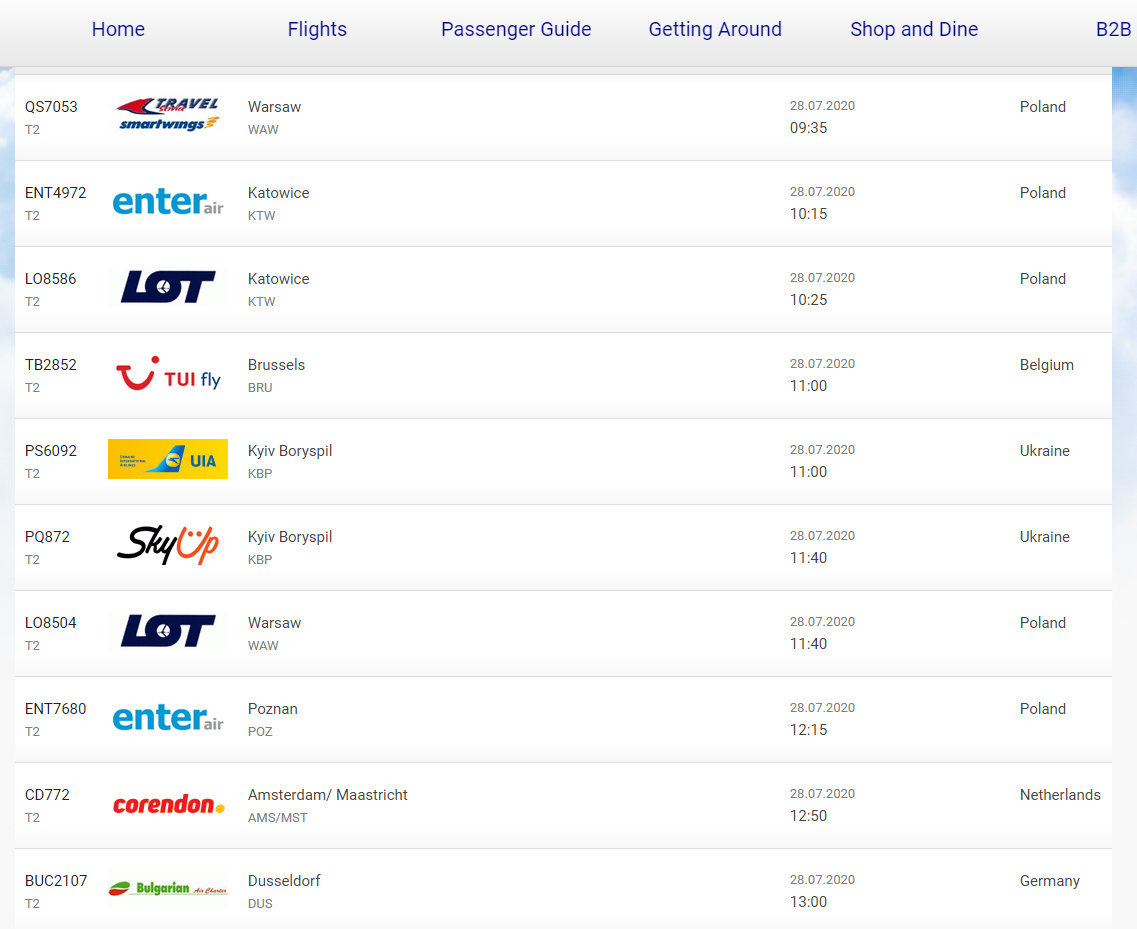Select the Amsterdam/ Maastricht destination text
1137x929 pixels.
328,795
